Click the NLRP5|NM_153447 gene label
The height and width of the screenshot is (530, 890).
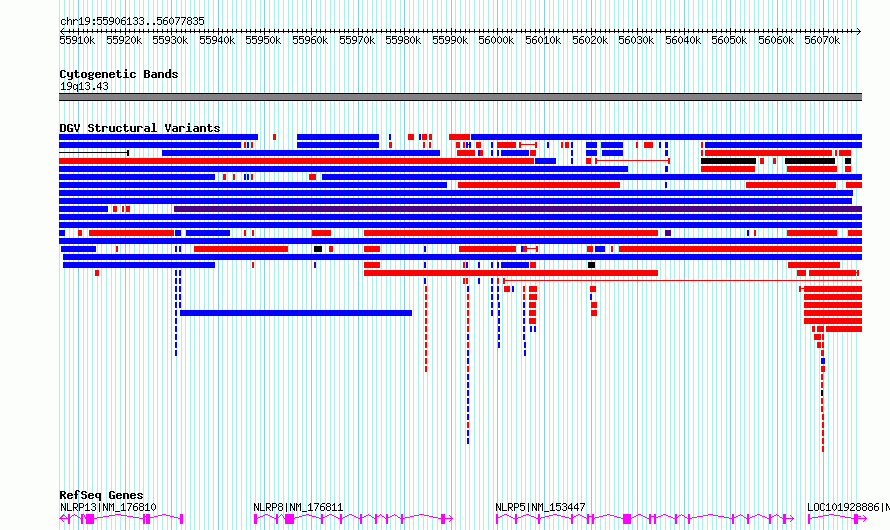tap(540, 507)
